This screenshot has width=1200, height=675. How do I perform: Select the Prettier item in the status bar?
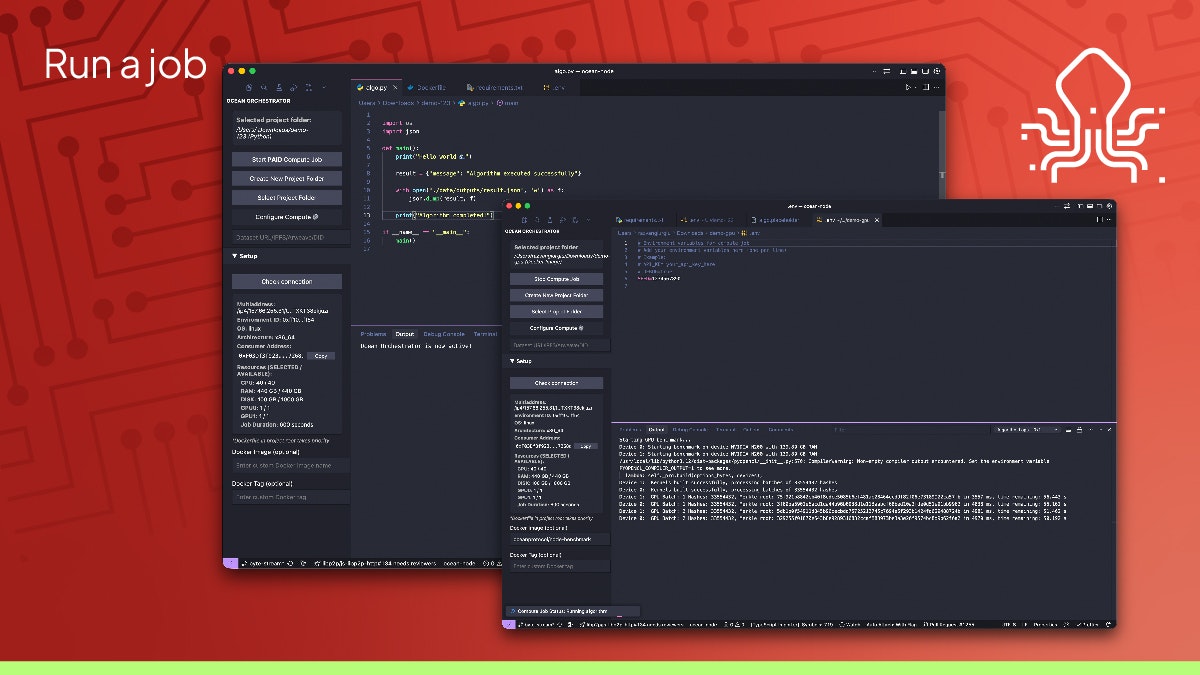tap(1045, 625)
